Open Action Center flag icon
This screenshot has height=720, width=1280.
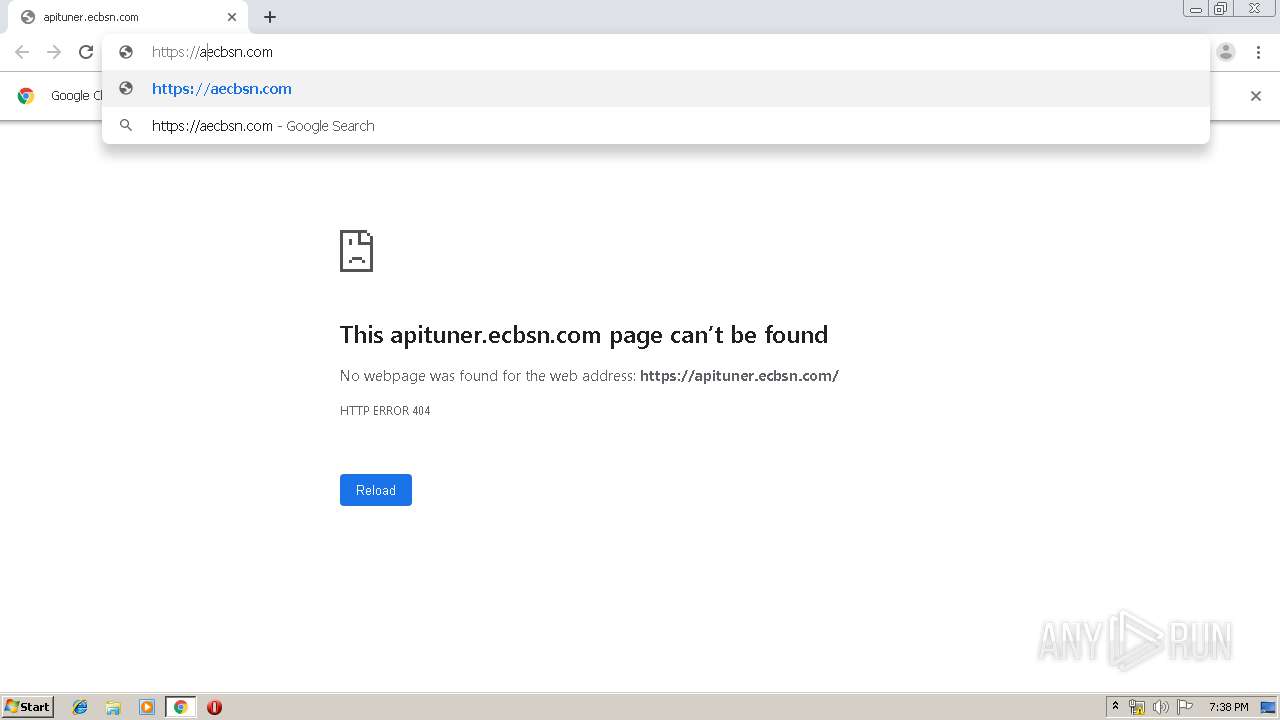coord(1185,707)
